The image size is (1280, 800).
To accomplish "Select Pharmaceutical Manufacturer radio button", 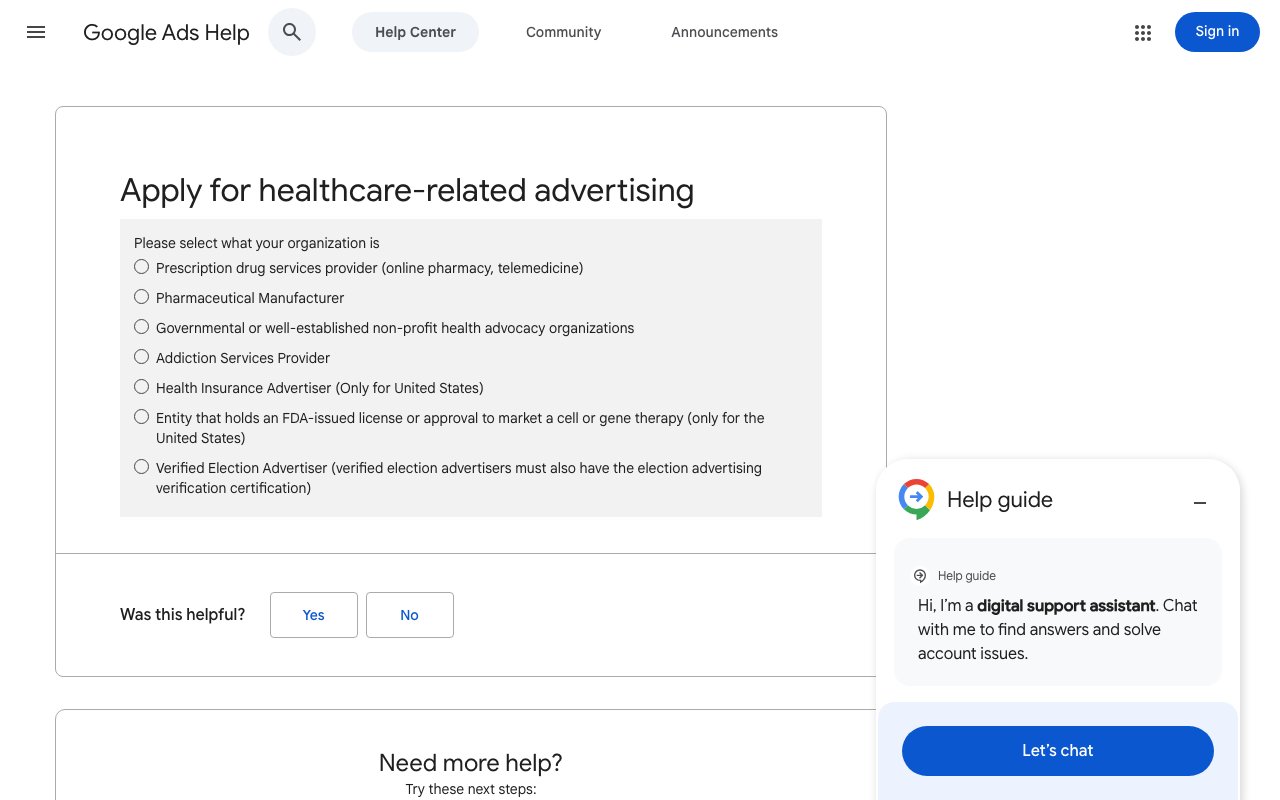I will (142, 297).
